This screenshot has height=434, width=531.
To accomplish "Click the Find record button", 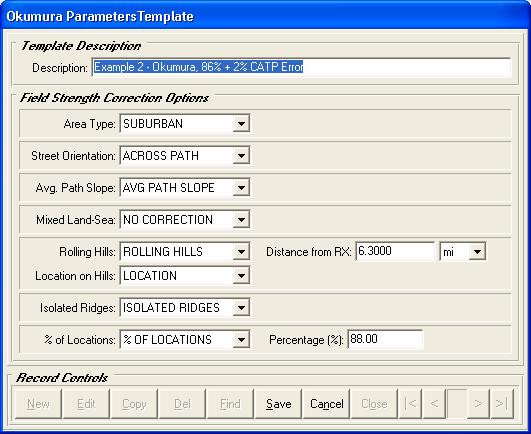I will pyautogui.click(x=230, y=404).
